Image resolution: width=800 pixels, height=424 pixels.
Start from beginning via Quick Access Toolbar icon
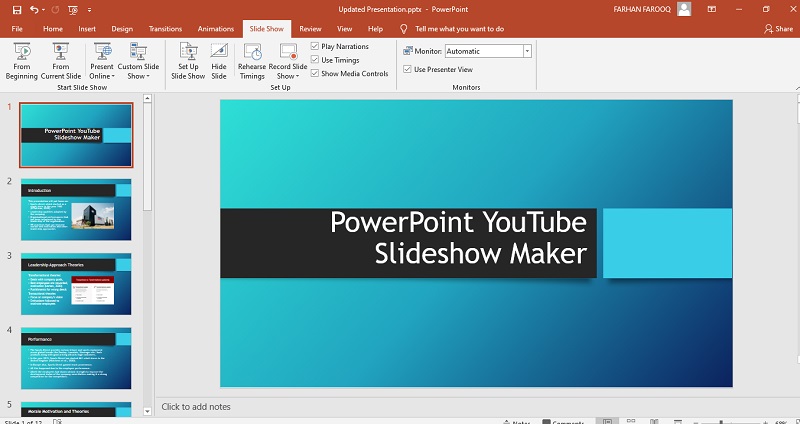point(73,10)
